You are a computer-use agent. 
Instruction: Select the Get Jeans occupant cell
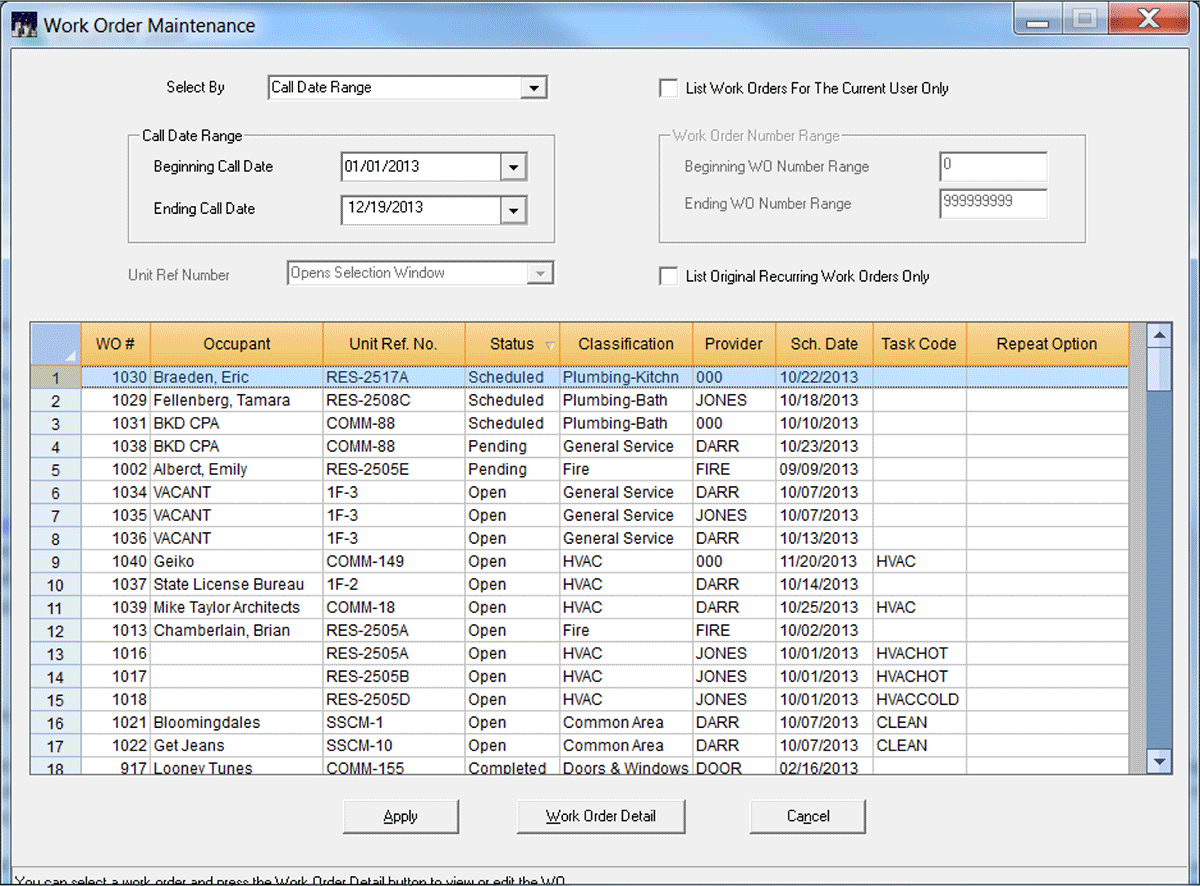point(237,746)
